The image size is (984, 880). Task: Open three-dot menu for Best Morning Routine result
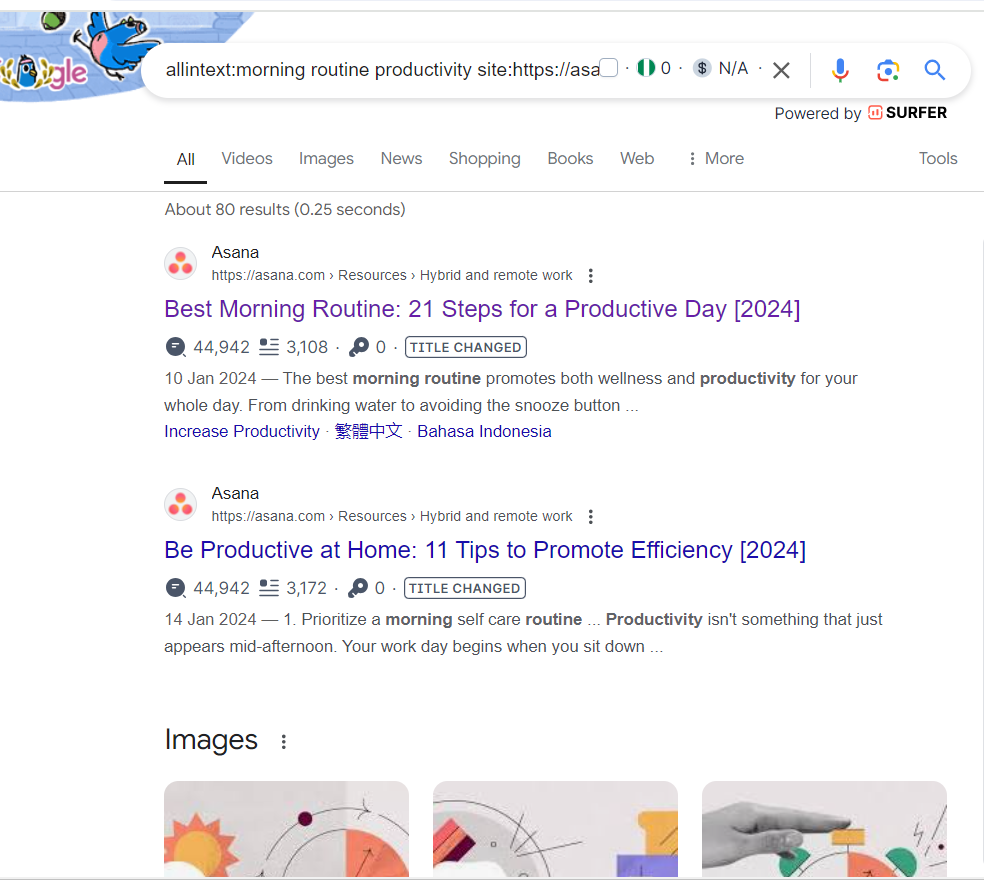[x=591, y=276]
